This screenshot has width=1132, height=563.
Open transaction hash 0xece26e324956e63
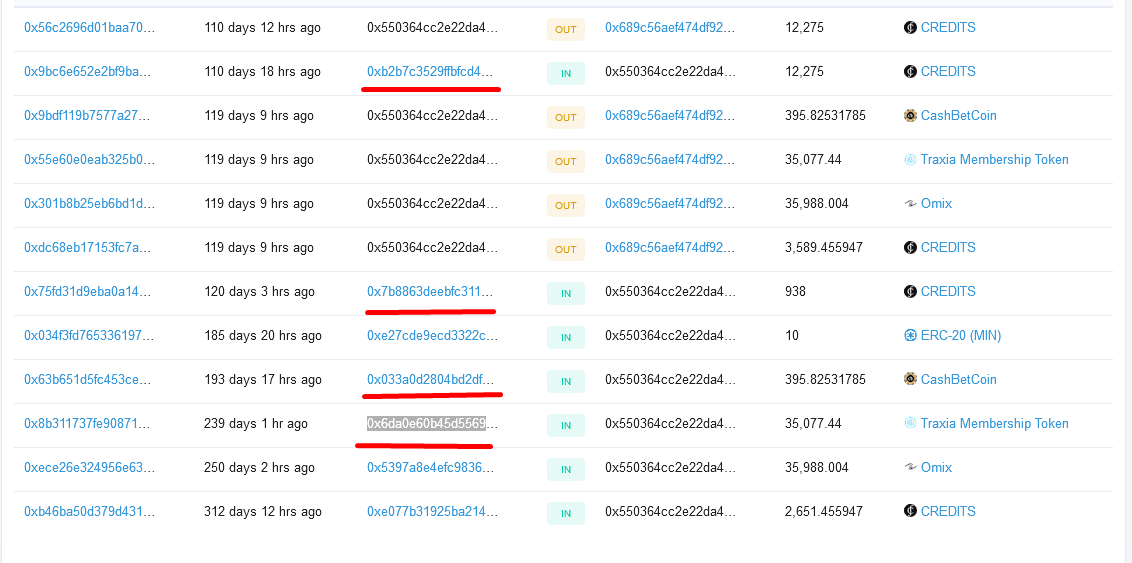tap(90, 468)
